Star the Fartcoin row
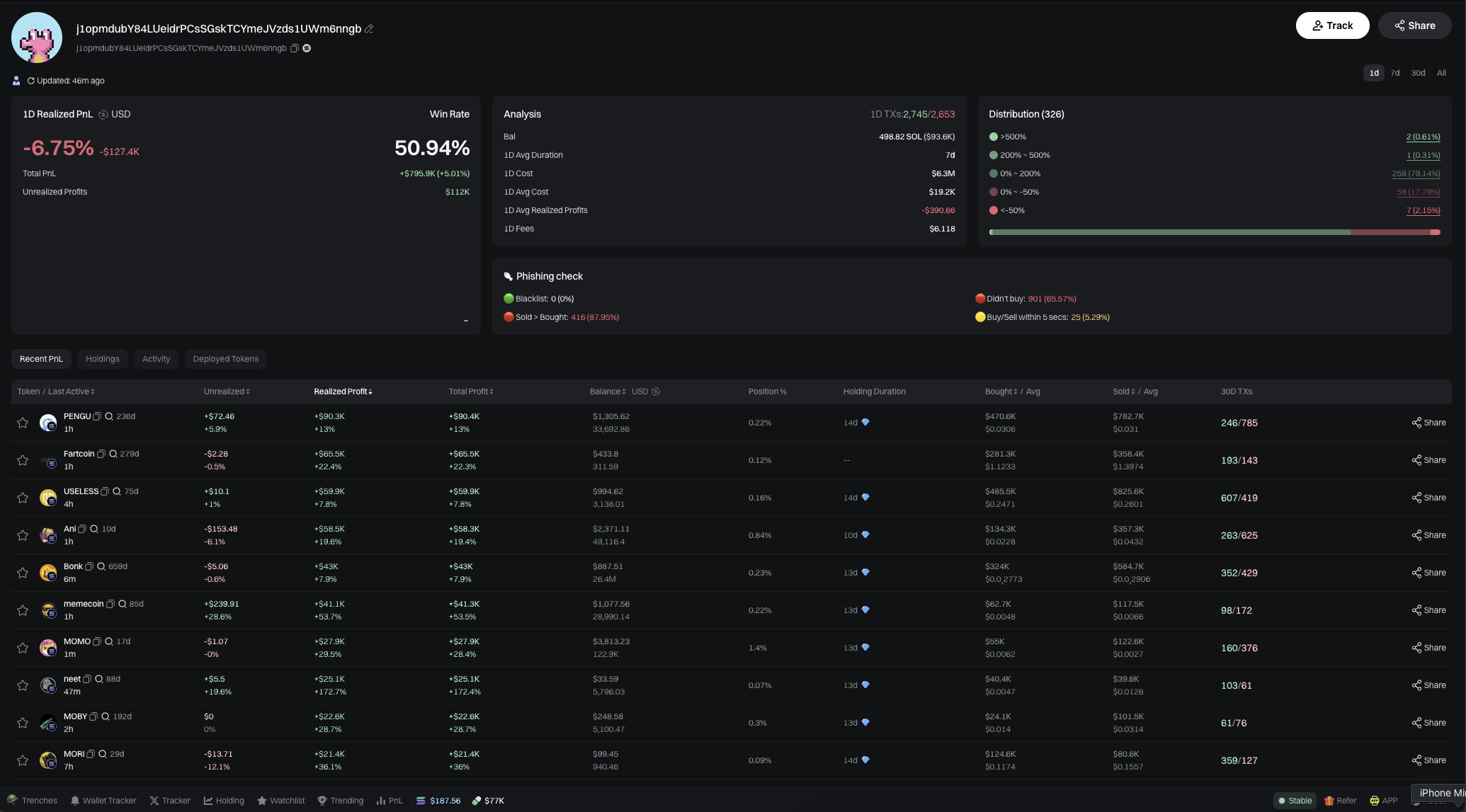This screenshot has height=812, width=1466. pyautogui.click(x=22, y=460)
